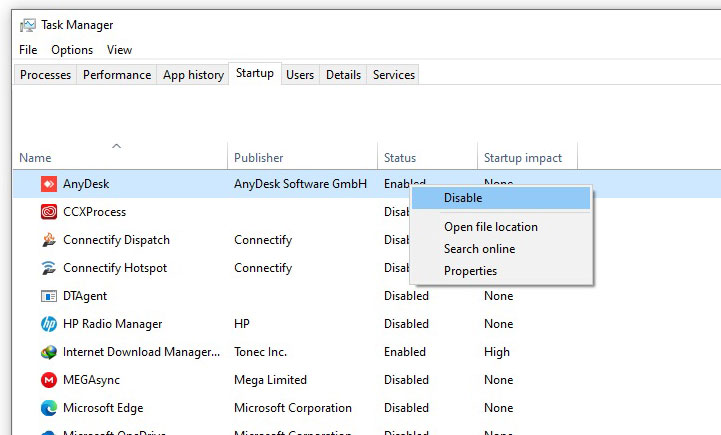Select the Connectify Dispatch entry

[116, 240]
